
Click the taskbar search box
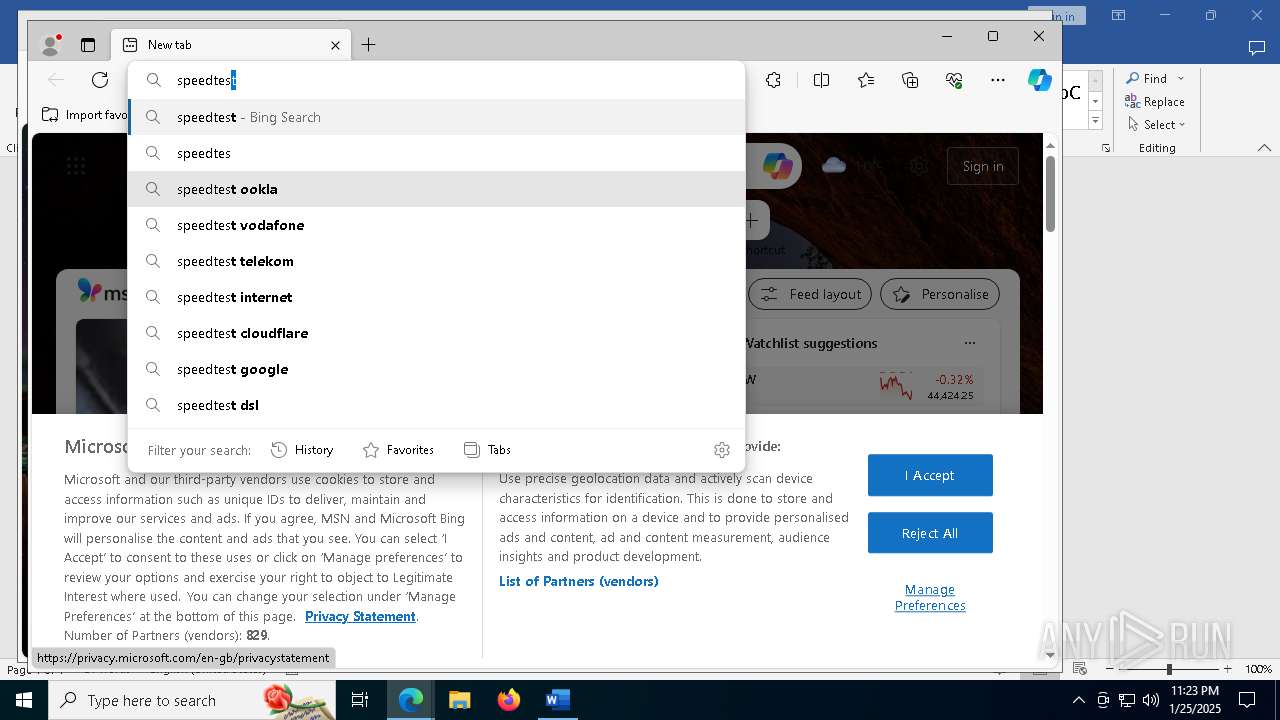192,700
